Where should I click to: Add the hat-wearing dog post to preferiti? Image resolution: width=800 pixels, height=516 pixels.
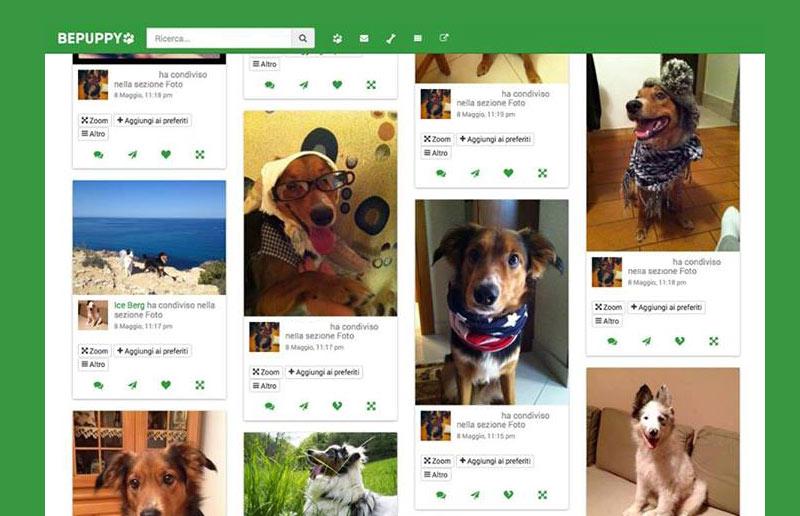[x=667, y=307]
